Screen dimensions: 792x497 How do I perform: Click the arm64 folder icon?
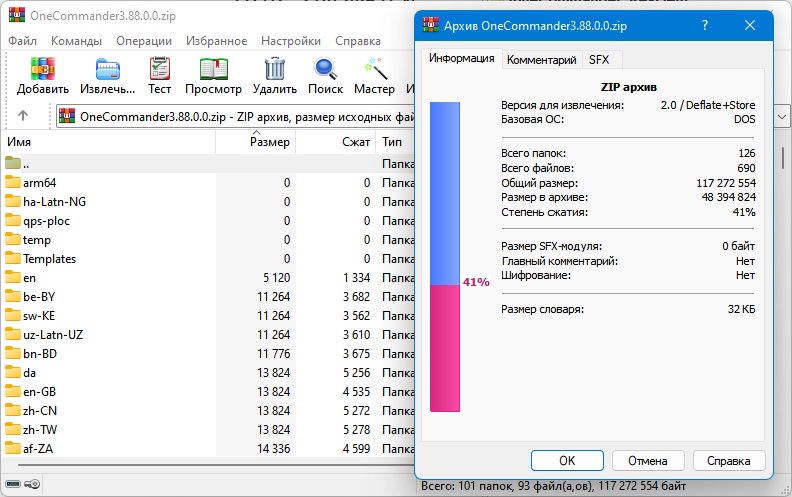(13, 182)
